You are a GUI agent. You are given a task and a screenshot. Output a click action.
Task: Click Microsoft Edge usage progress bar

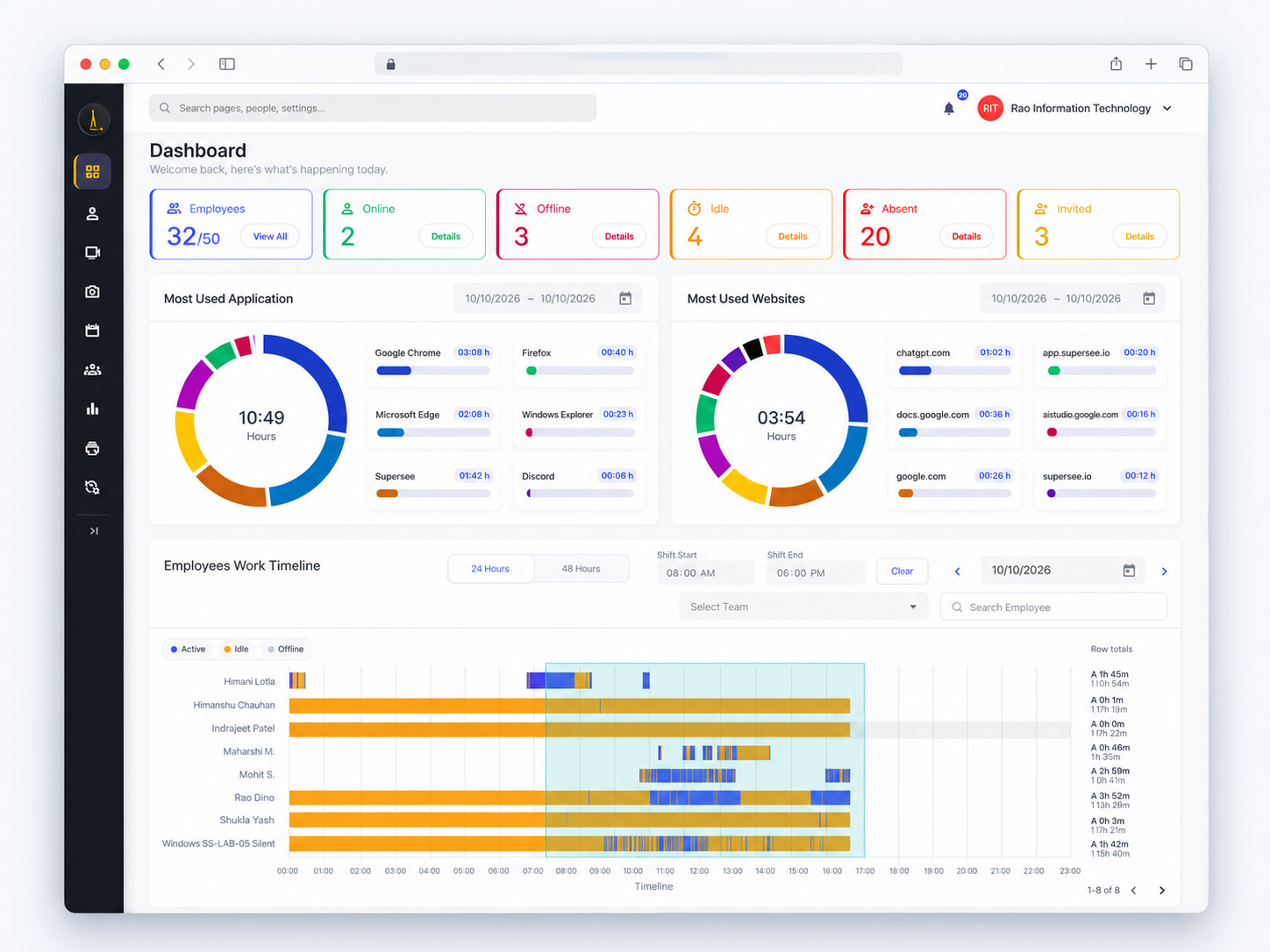pyautogui.click(x=433, y=433)
